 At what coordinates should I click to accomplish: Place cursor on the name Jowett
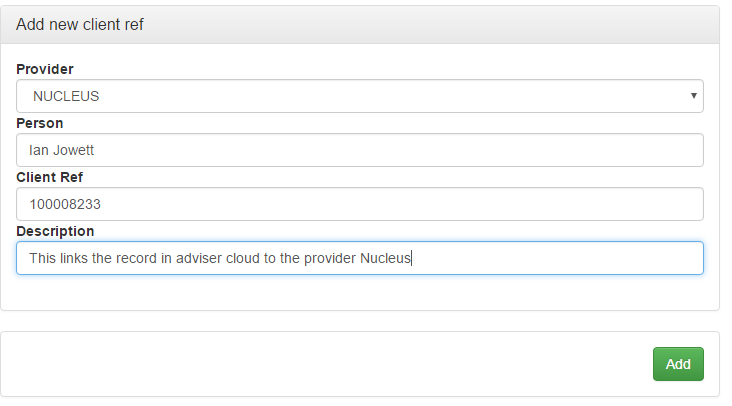coord(73,150)
